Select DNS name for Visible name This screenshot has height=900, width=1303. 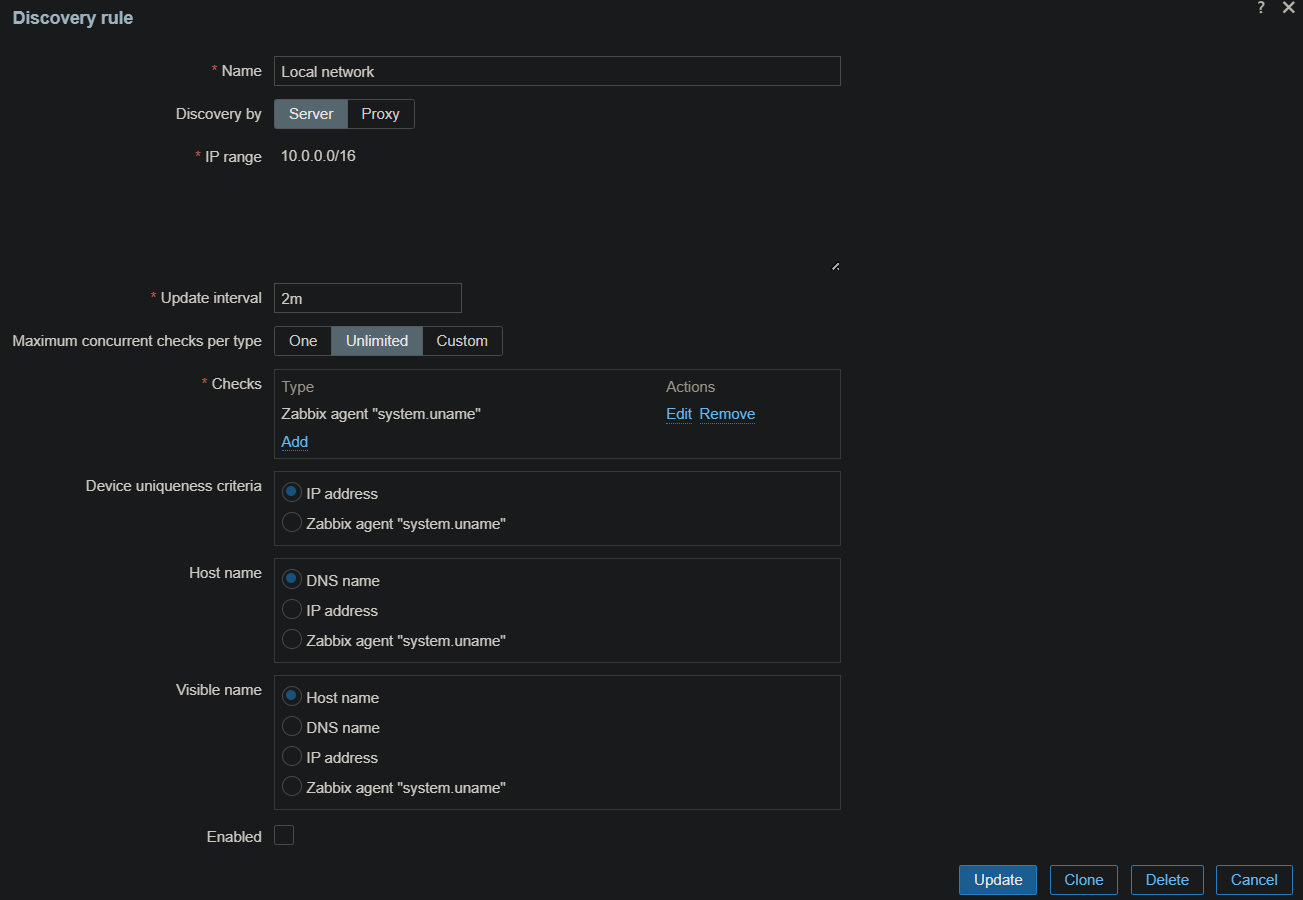point(292,727)
